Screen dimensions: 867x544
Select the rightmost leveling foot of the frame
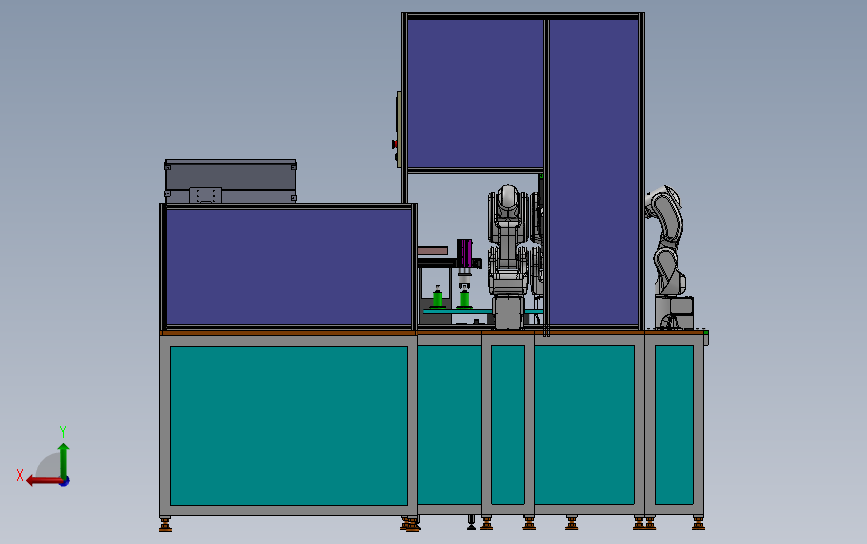698,523
